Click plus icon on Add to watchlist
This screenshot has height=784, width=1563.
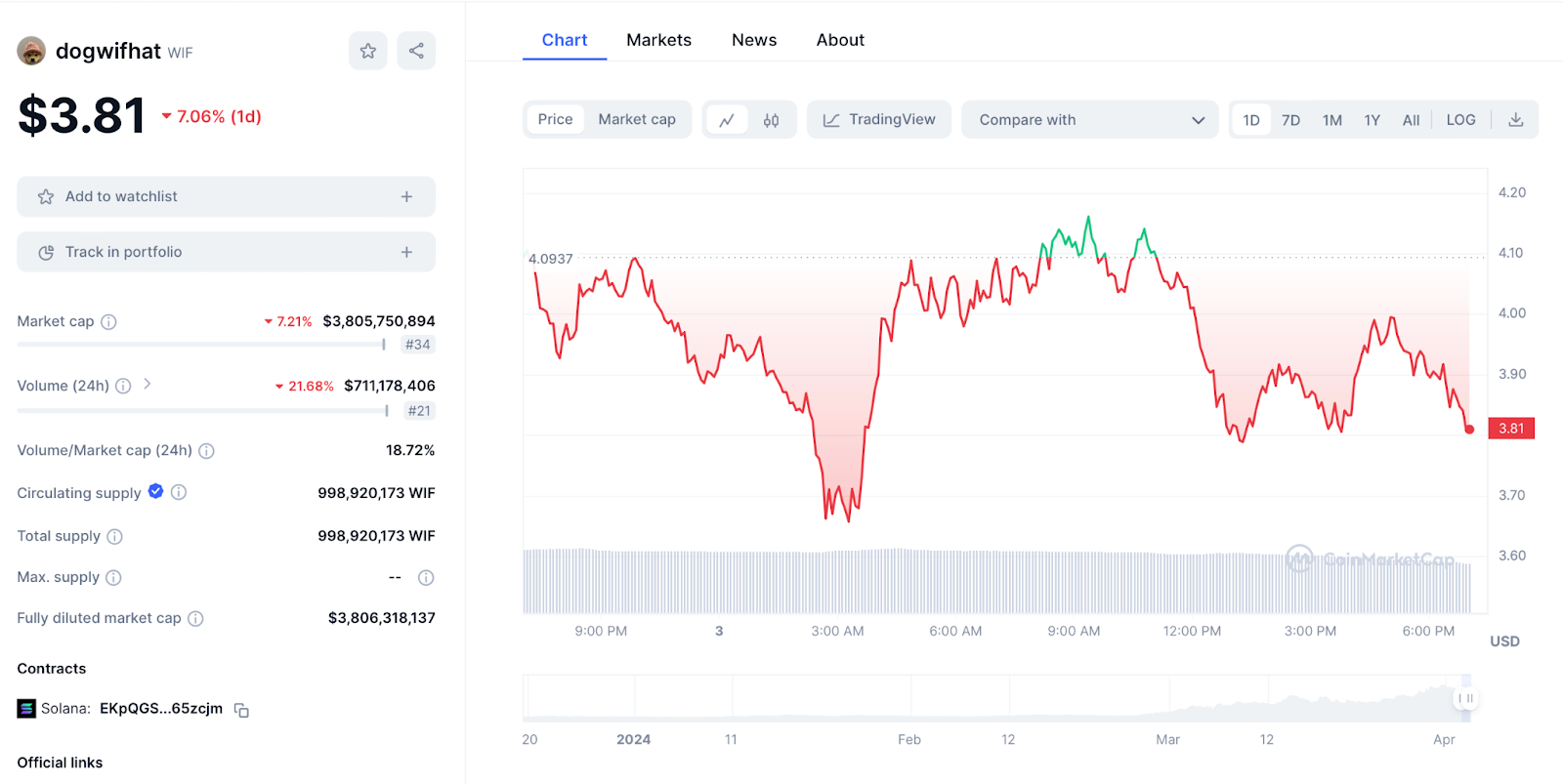point(406,197)
